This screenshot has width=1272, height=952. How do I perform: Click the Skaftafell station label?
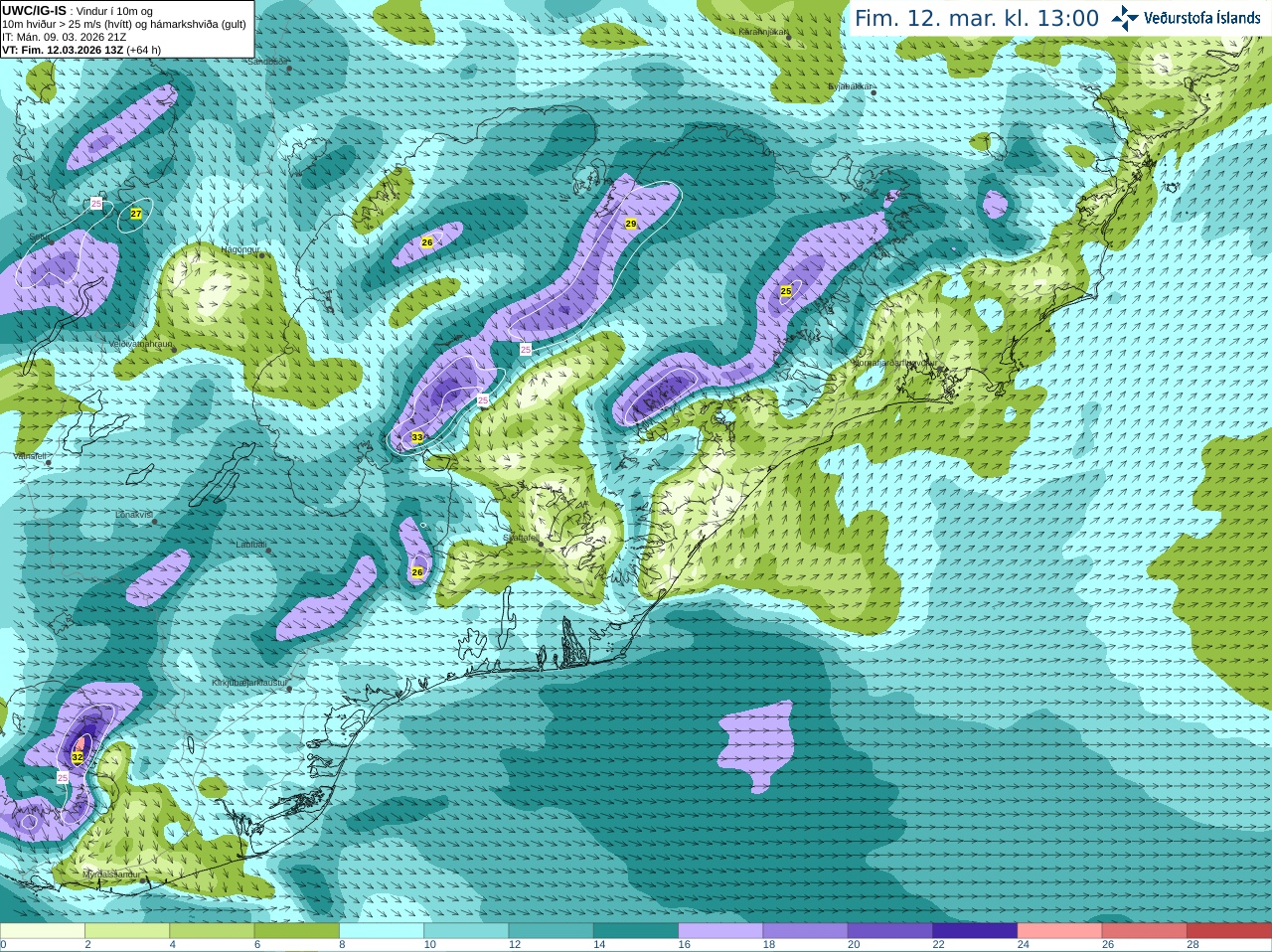(x=521, y=538)
